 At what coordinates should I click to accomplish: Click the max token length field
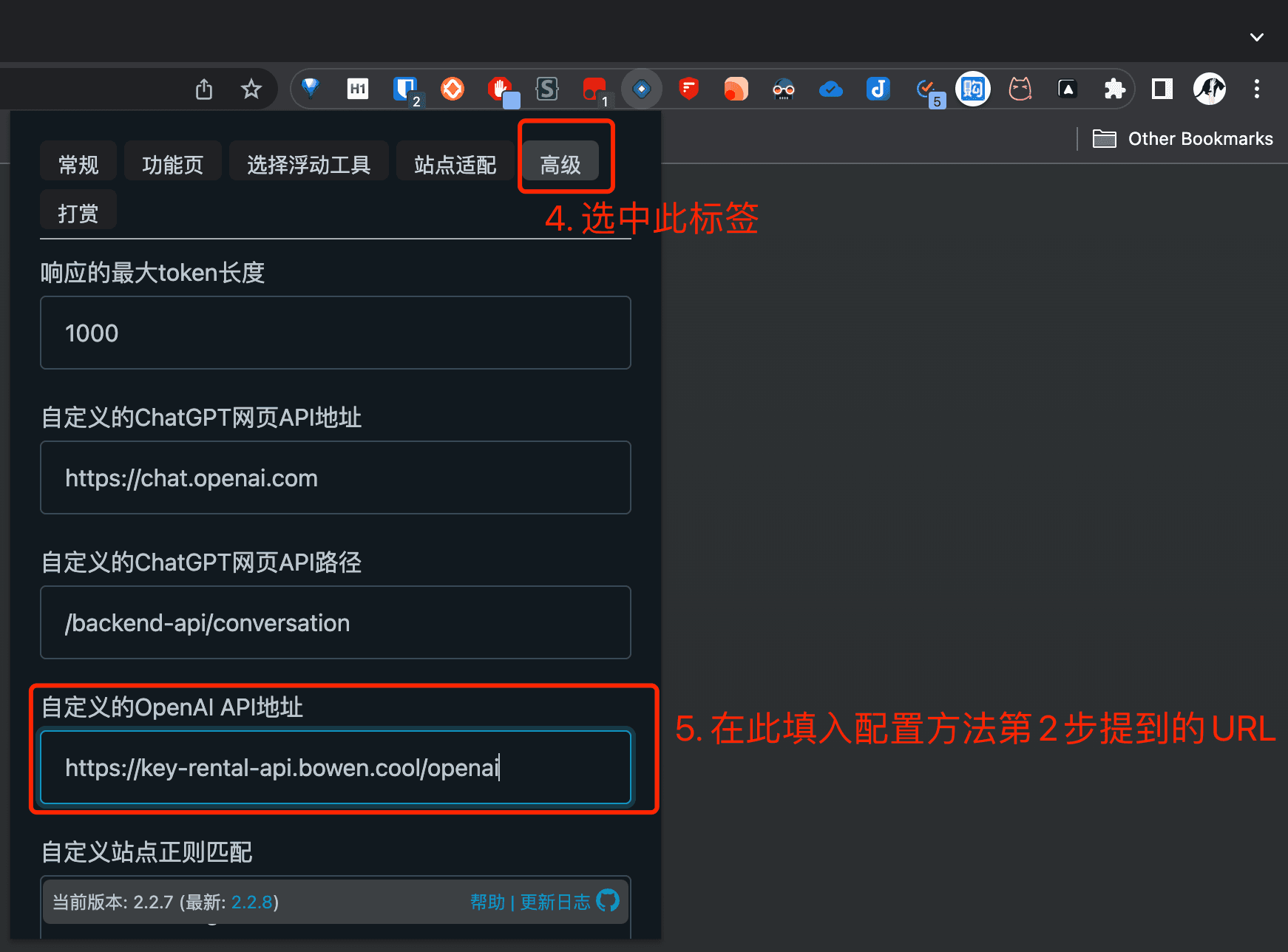pos(335,333)
